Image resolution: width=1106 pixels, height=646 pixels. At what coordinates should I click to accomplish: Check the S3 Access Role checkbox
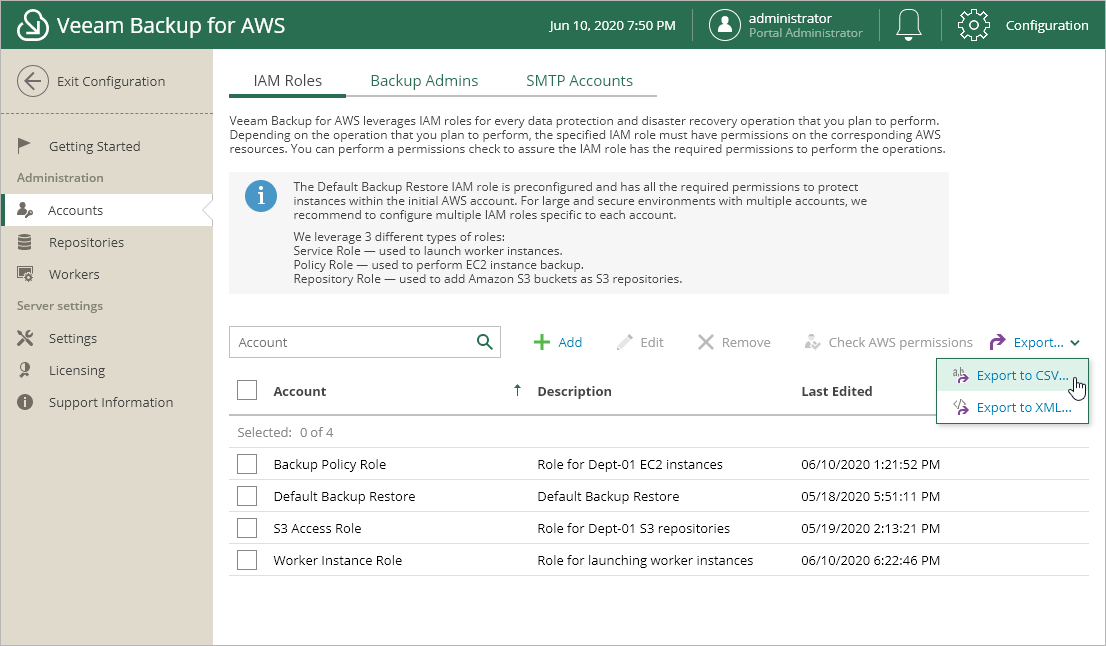(247, 528)
